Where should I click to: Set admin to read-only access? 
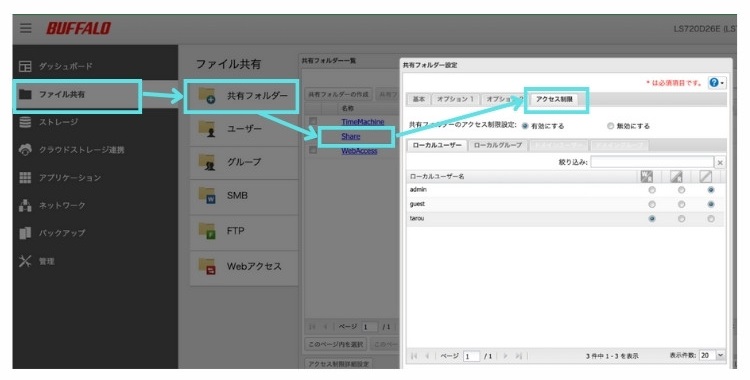click(681, 190)
